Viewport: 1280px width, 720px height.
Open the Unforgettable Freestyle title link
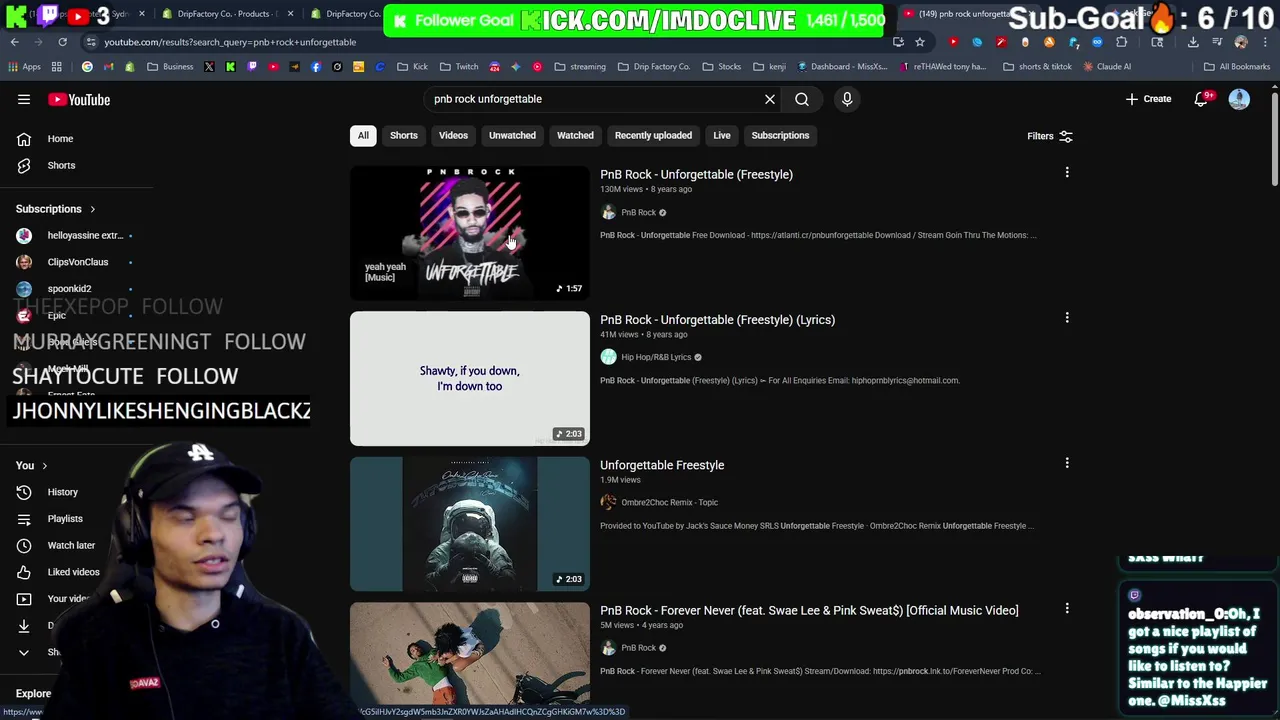coord(662,465)
